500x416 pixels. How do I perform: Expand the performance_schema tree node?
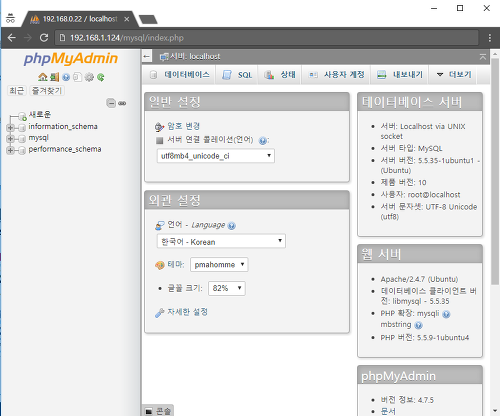(x=10, y=151)
